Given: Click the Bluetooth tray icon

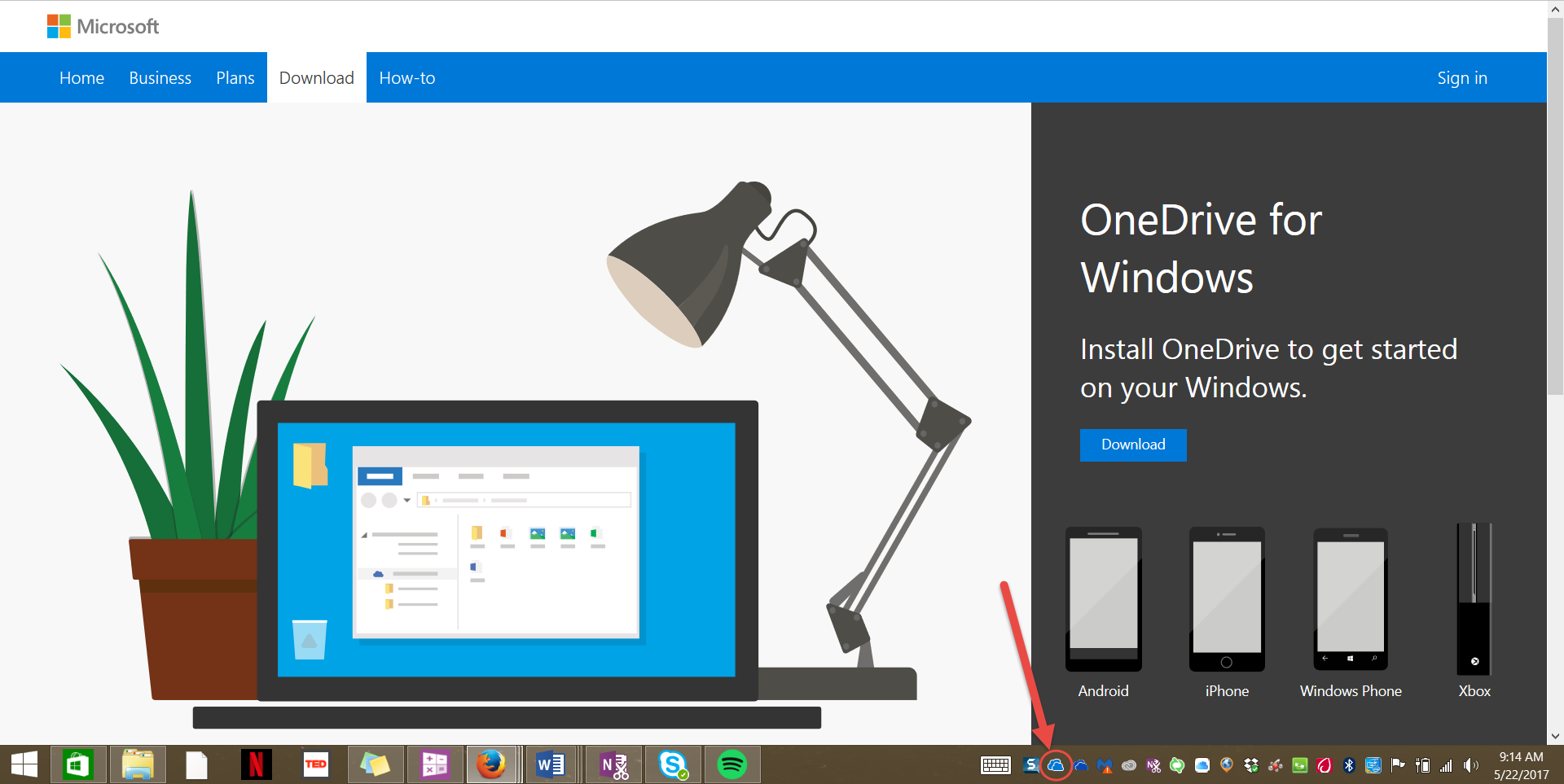Looking at the screenshot, I should click(x=1349, y=765).
